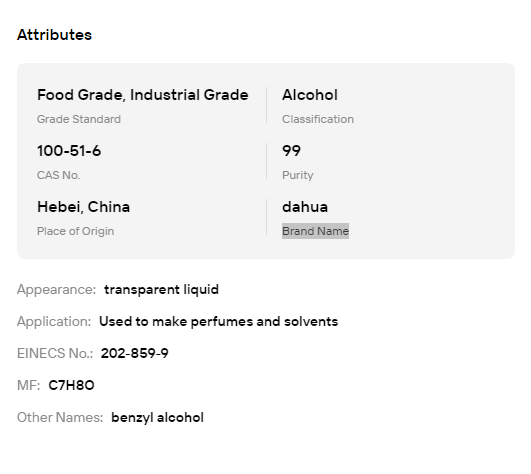
Task: Select the molecular formula C7H8O
Action: (x=71, y=385)
